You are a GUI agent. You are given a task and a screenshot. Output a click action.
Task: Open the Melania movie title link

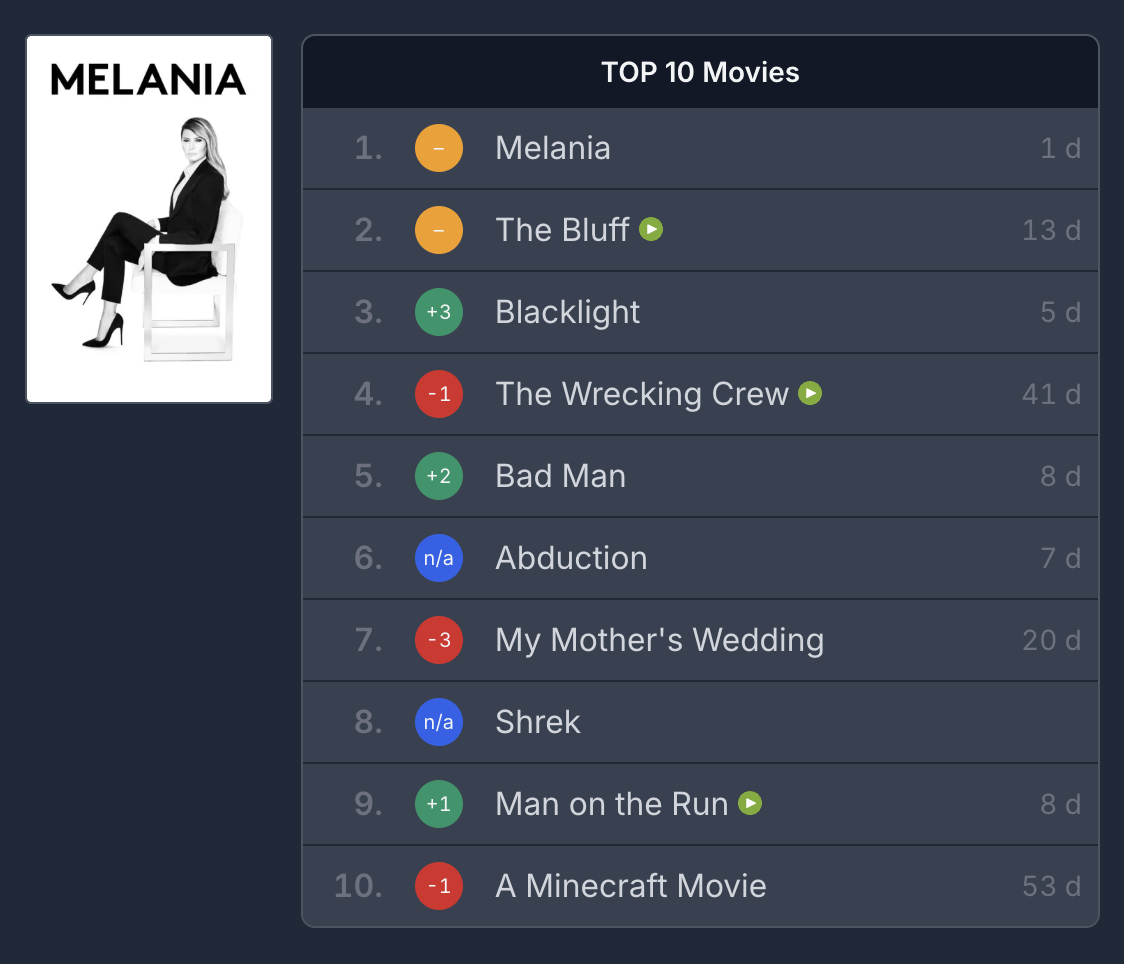tap(553, 149)
